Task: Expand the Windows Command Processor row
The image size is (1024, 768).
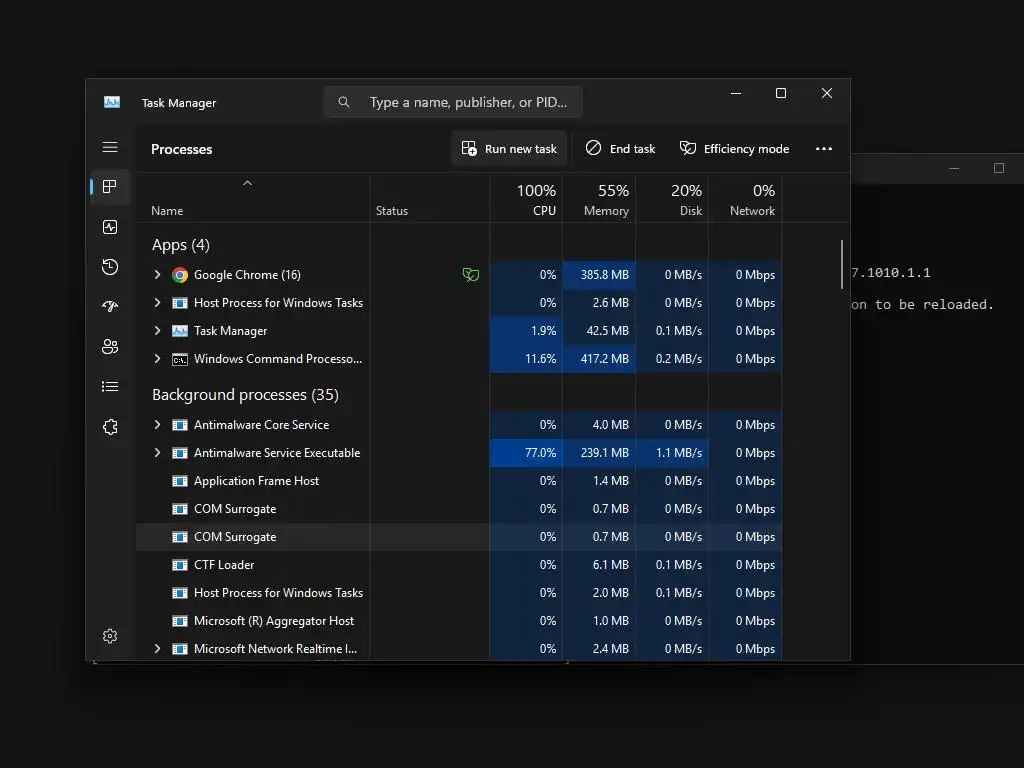Action: click(157, 359)
